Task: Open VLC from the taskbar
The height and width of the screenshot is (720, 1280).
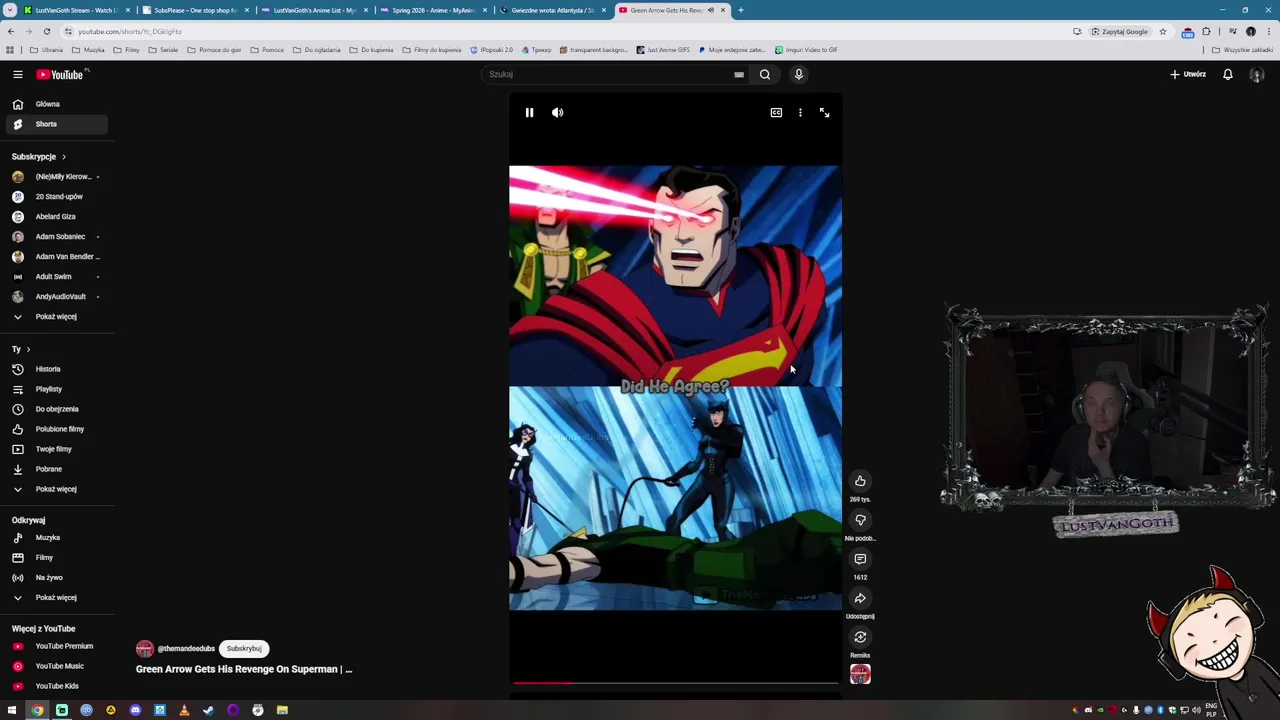Action: click(x=184, y=710)
